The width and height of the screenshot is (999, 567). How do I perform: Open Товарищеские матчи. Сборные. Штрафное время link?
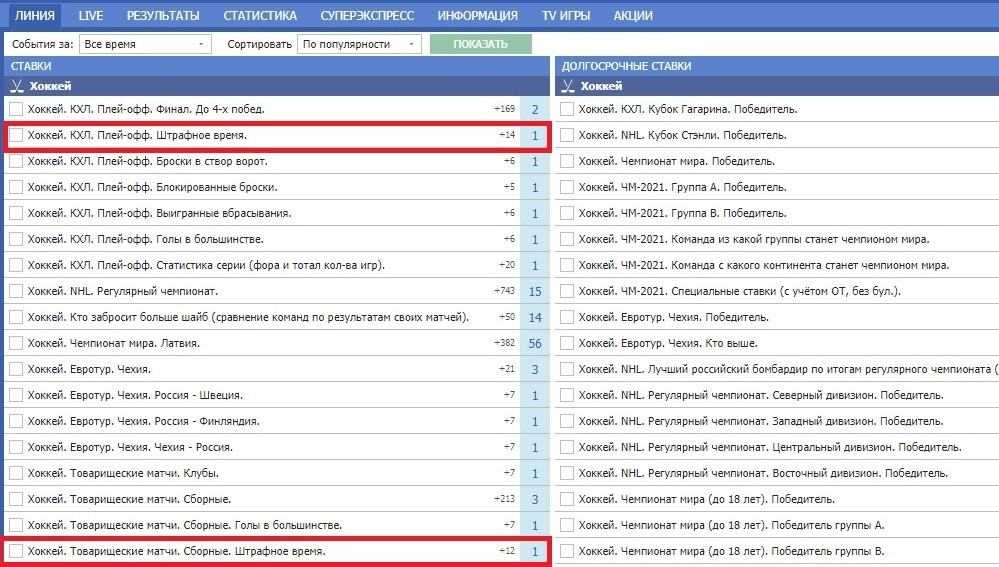click(x=176, y=551)
